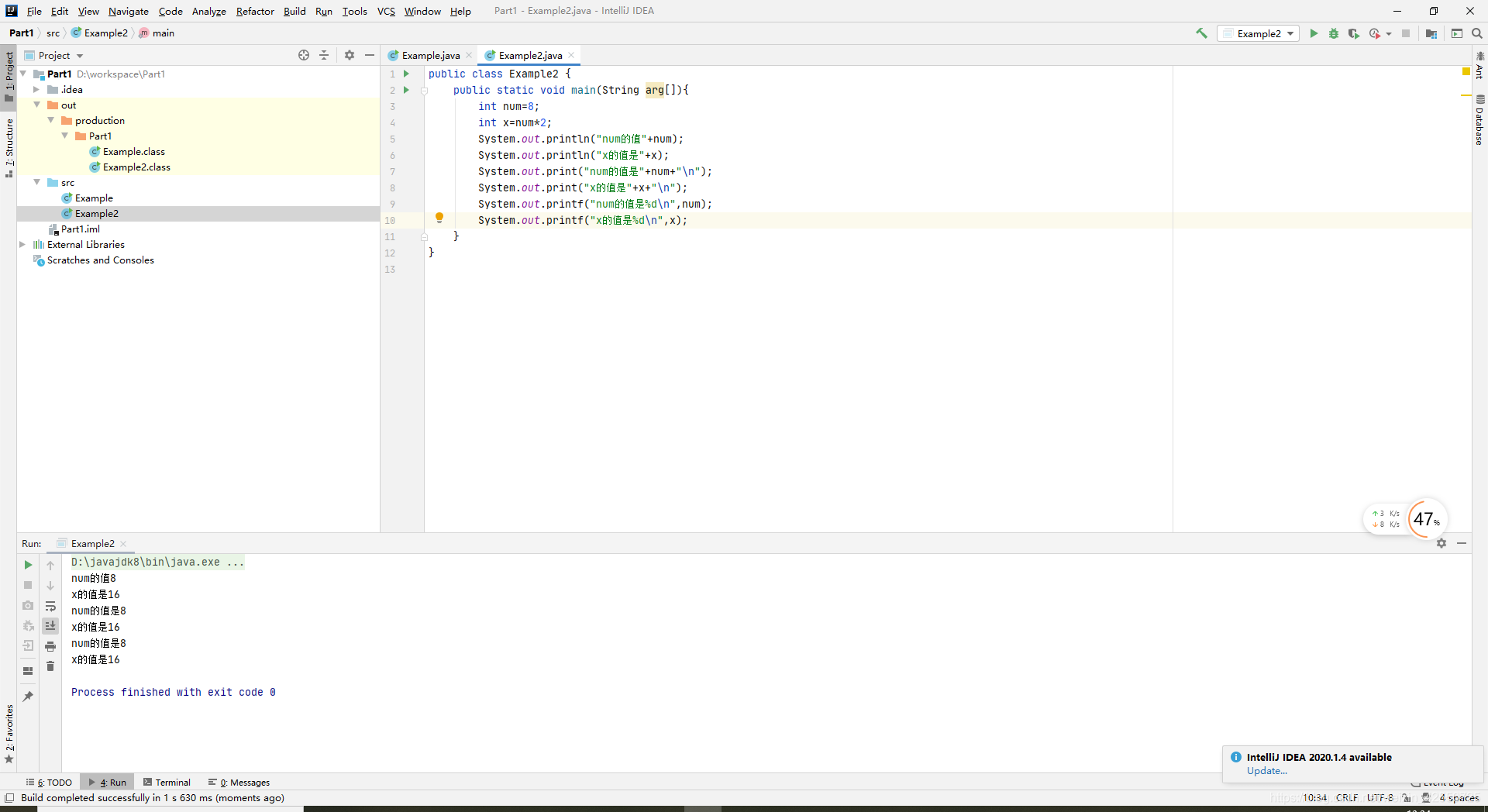Image resolution: width=1488 pixels, height=812 pixels.
Task: Switch to Example.java editor tab
Action: (431, 55)
